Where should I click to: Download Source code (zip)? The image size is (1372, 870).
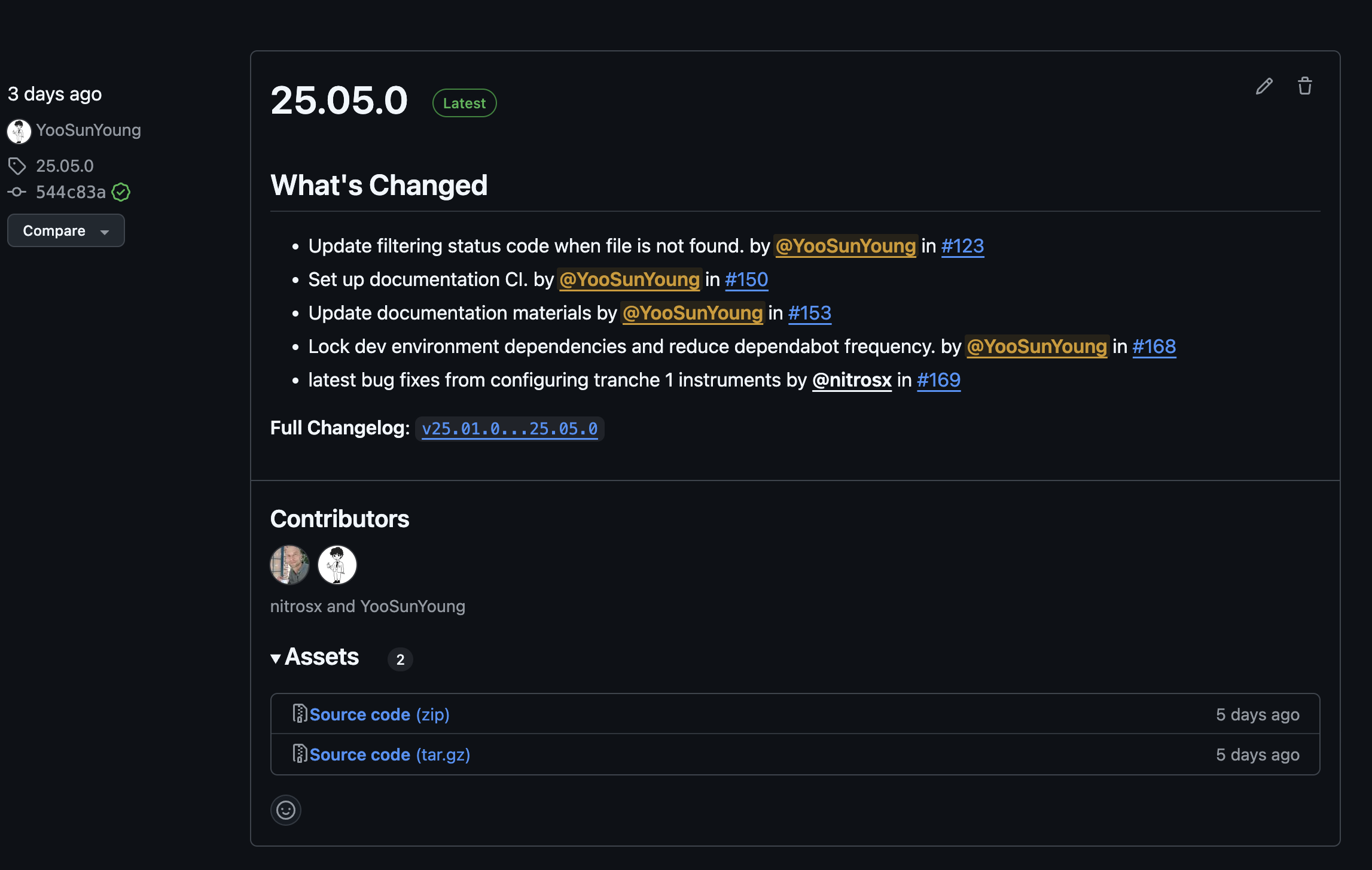pyautogui.click(x=379, y=714)
